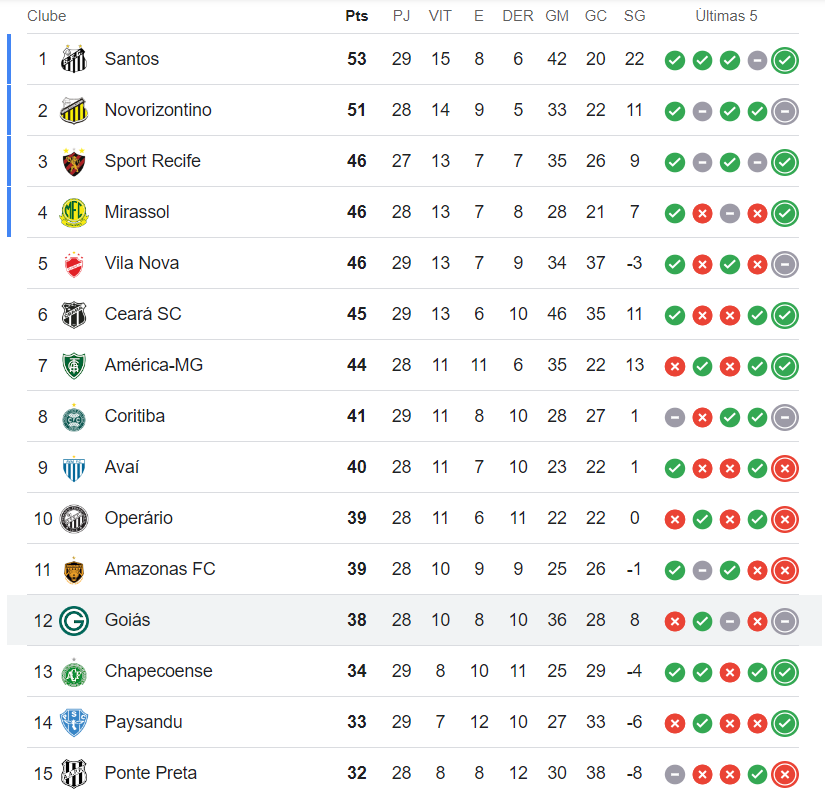Image resolution: width=825 pixels, height=794 pixels.
Task: Click the Goiás green G crest
Action: tap(74, 620)
